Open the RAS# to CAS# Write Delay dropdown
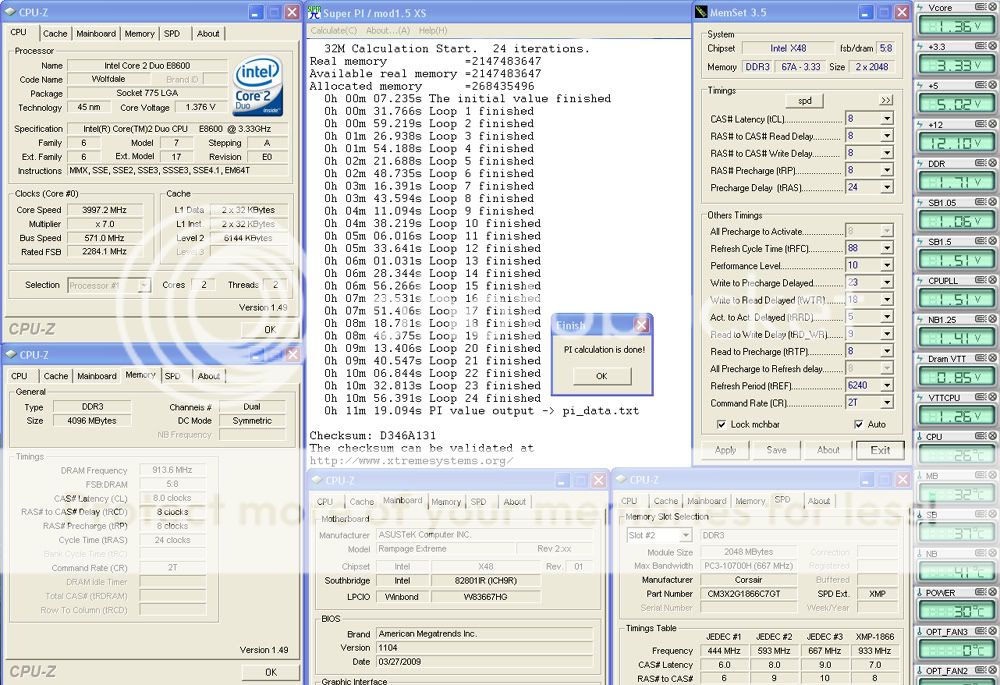This screenshot has width=1000, height=685. coord(887,153)
